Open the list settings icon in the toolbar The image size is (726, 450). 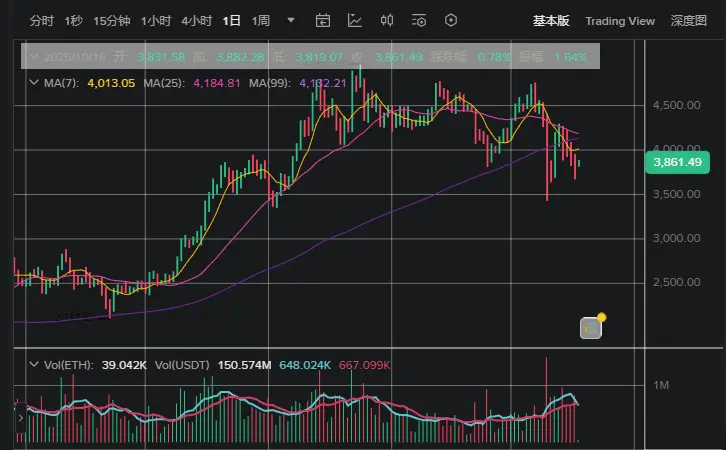tap(419, 20)
